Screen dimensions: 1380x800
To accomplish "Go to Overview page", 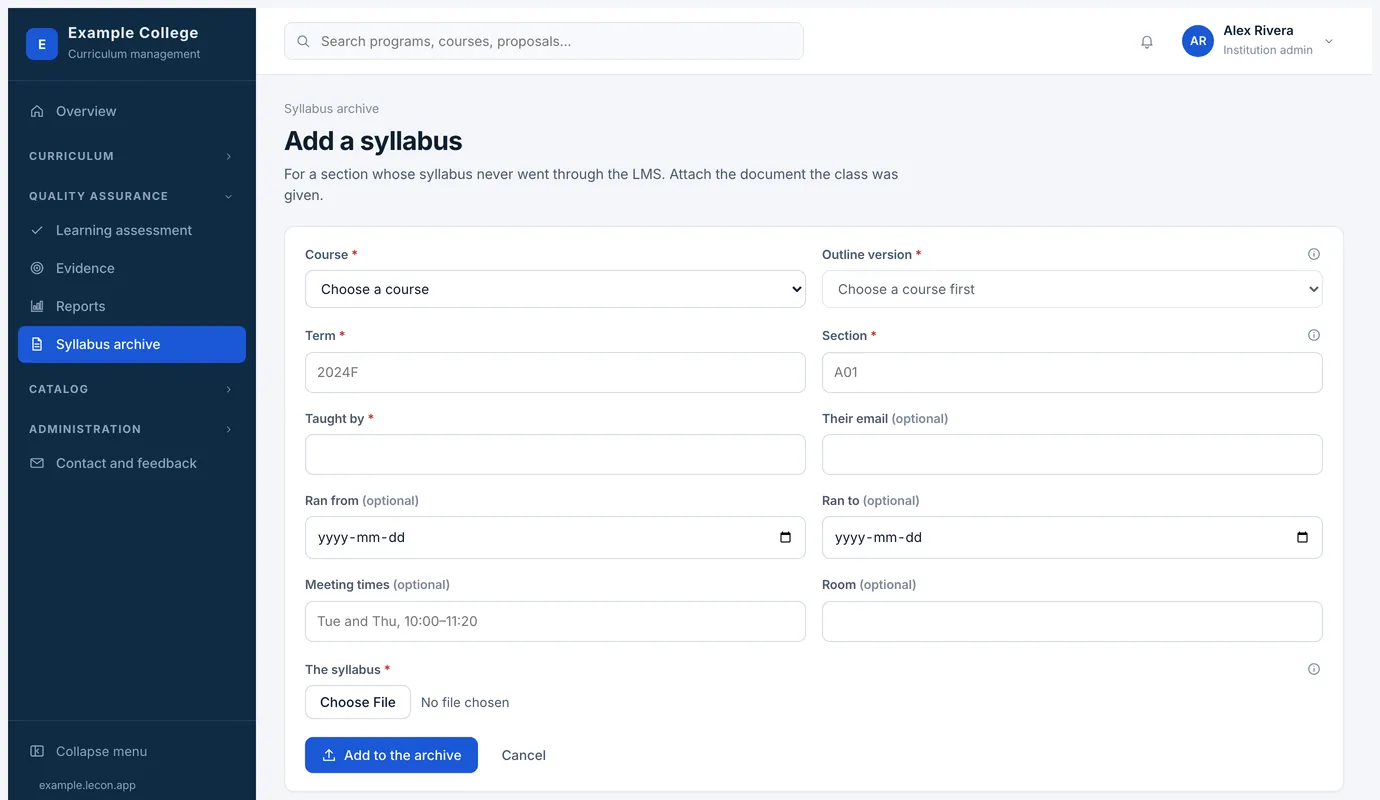I will [131, 111].
